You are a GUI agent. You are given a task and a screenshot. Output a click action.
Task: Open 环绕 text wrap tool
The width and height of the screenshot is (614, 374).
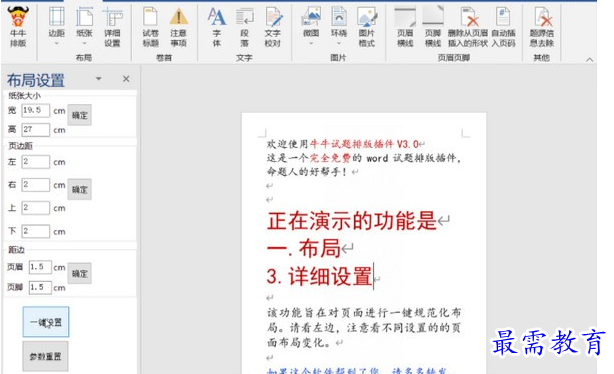pos(339,17)
